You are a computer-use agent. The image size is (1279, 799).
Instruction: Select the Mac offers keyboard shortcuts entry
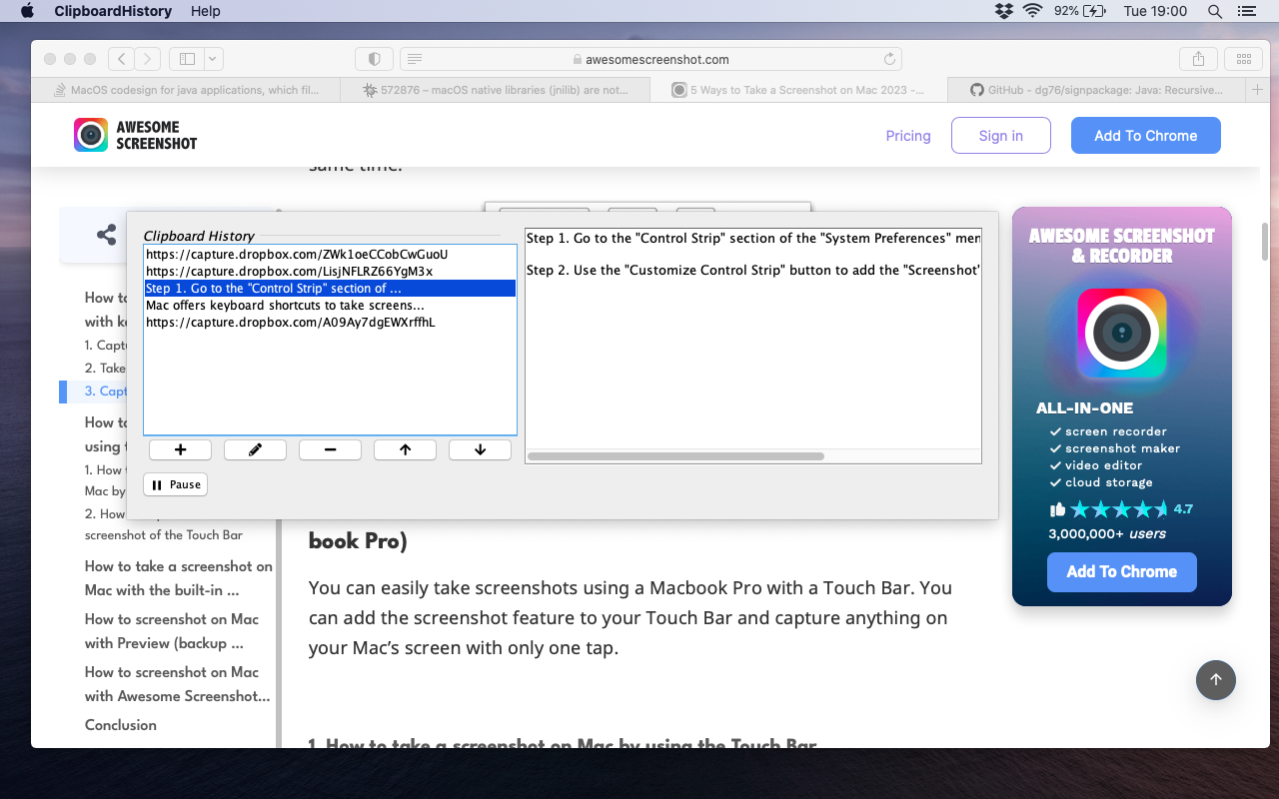[330, 305]
